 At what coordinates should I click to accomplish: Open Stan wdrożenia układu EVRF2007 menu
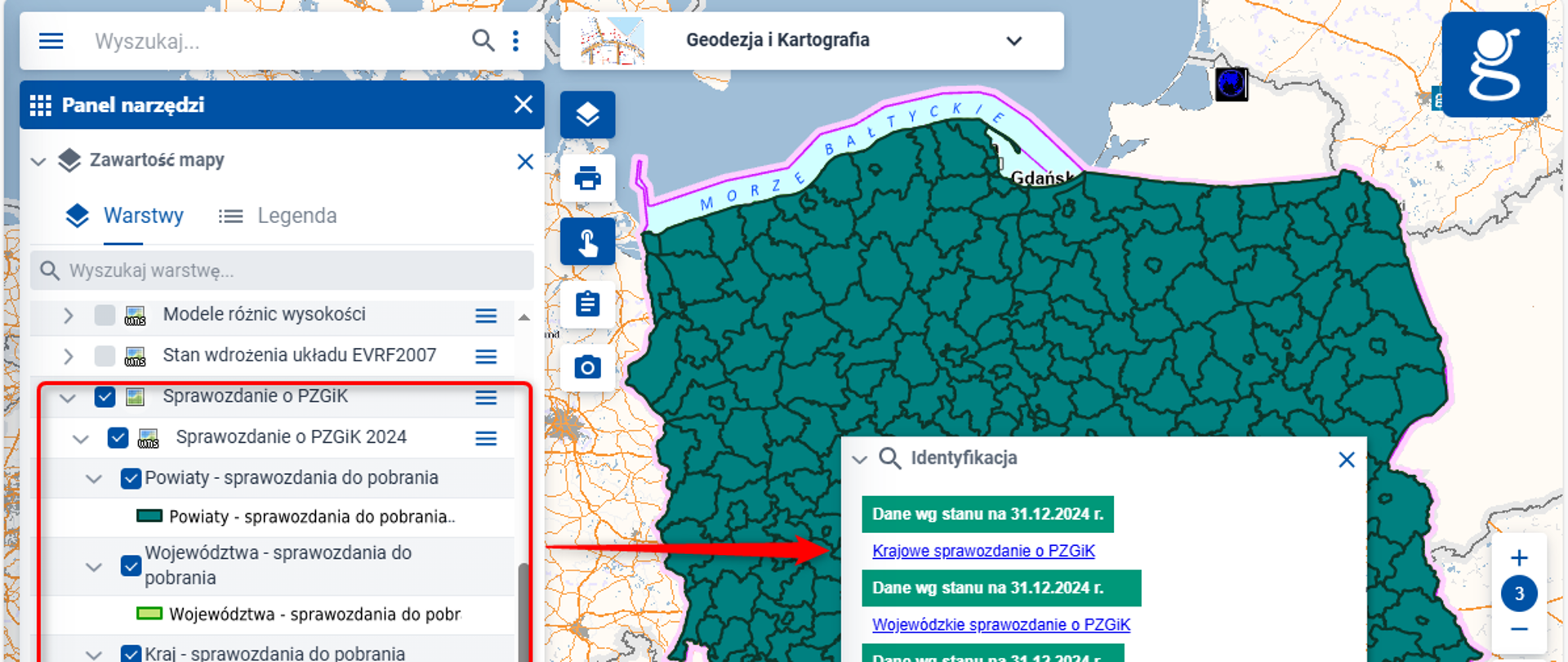(x=486, y=357)
